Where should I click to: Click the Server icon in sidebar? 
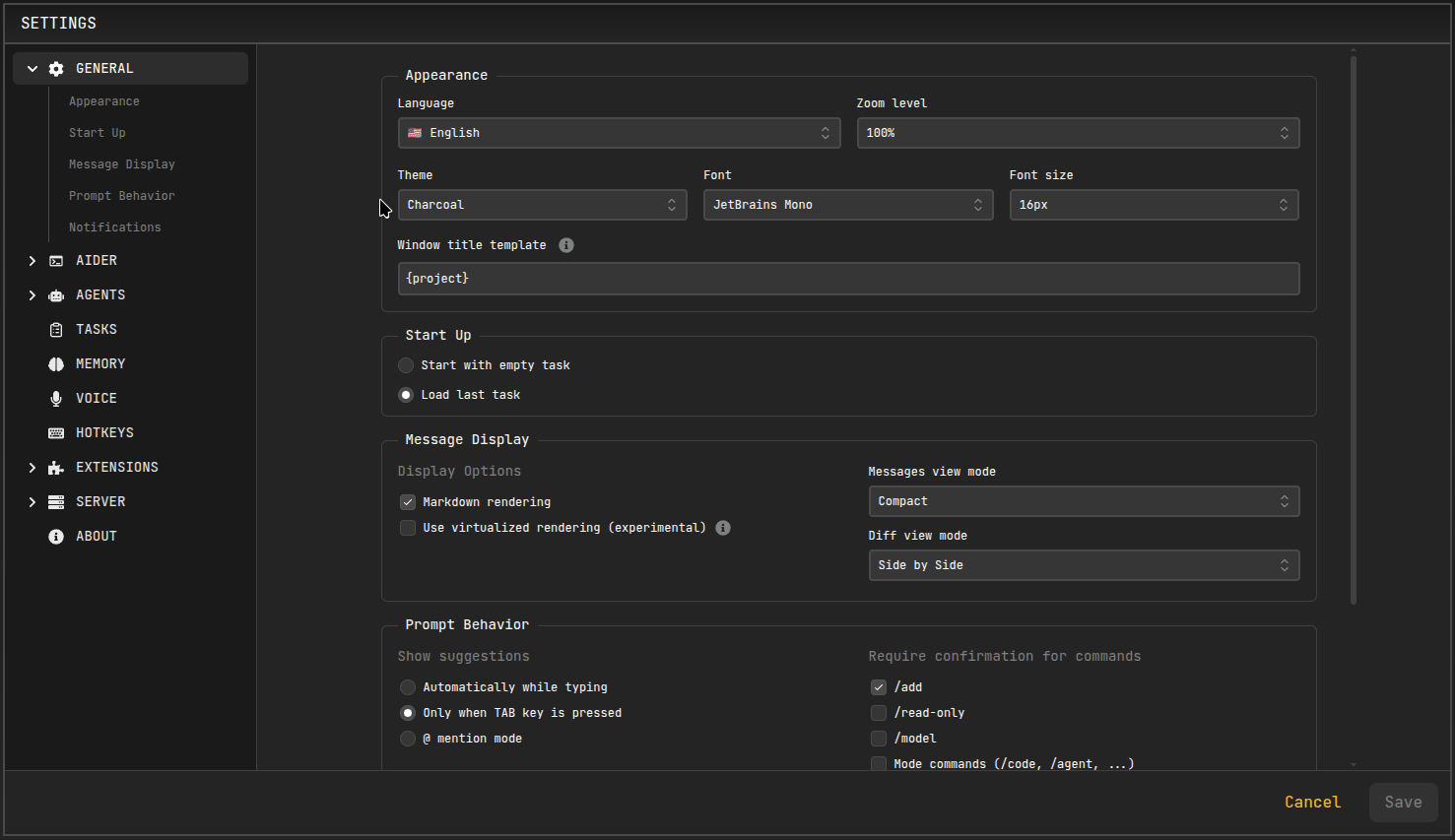coord(56,502)
